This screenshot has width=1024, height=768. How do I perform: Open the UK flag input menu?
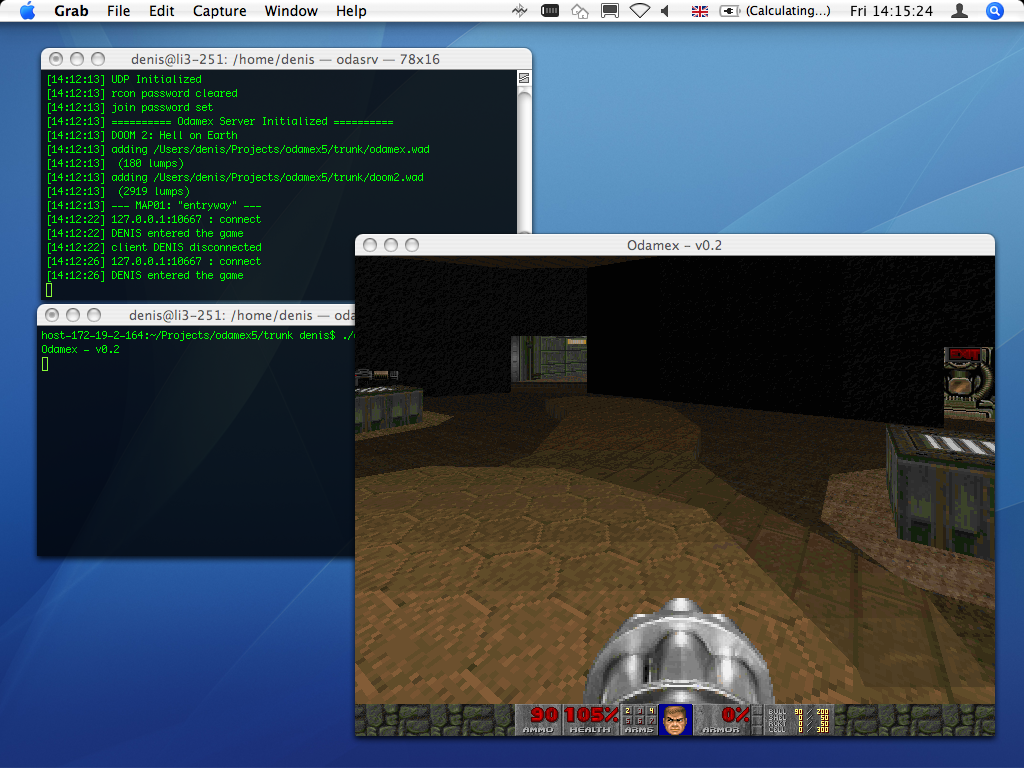tap(699, 11)
